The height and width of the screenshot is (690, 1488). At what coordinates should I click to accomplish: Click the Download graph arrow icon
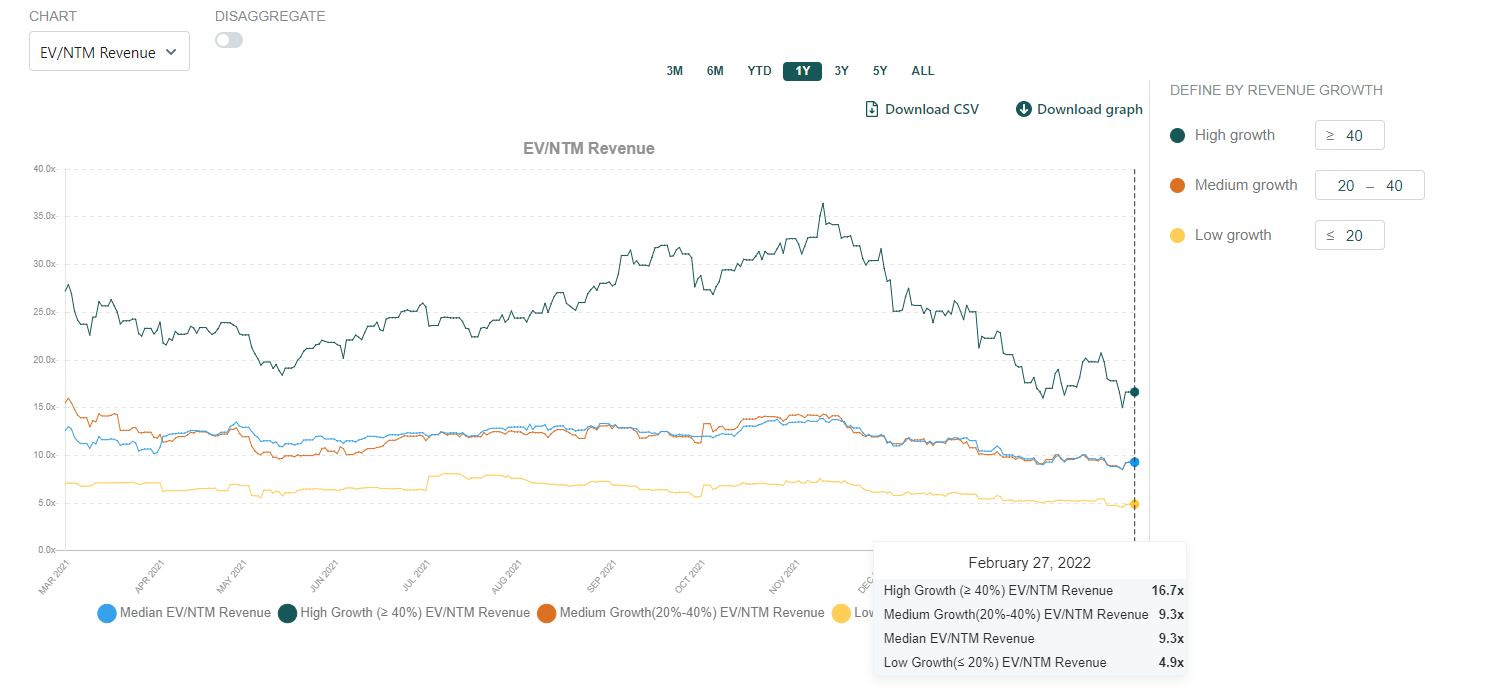click(x=1023, y=109)
